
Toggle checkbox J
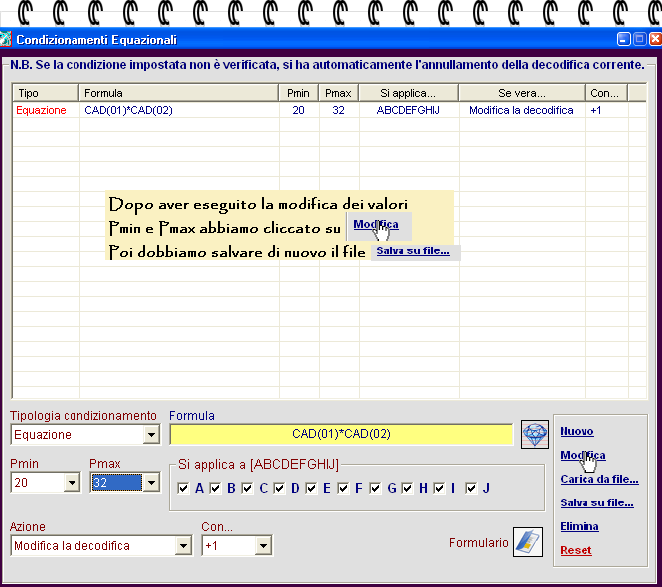471,489
